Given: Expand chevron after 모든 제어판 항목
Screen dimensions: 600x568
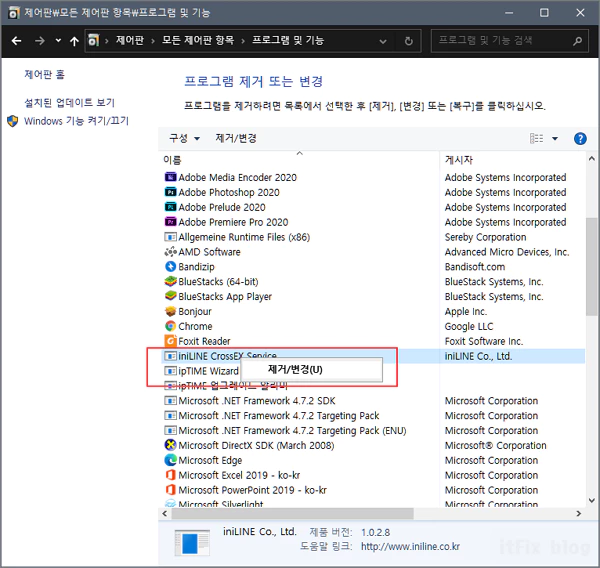Looking at the screenshot, I should 243,41.
